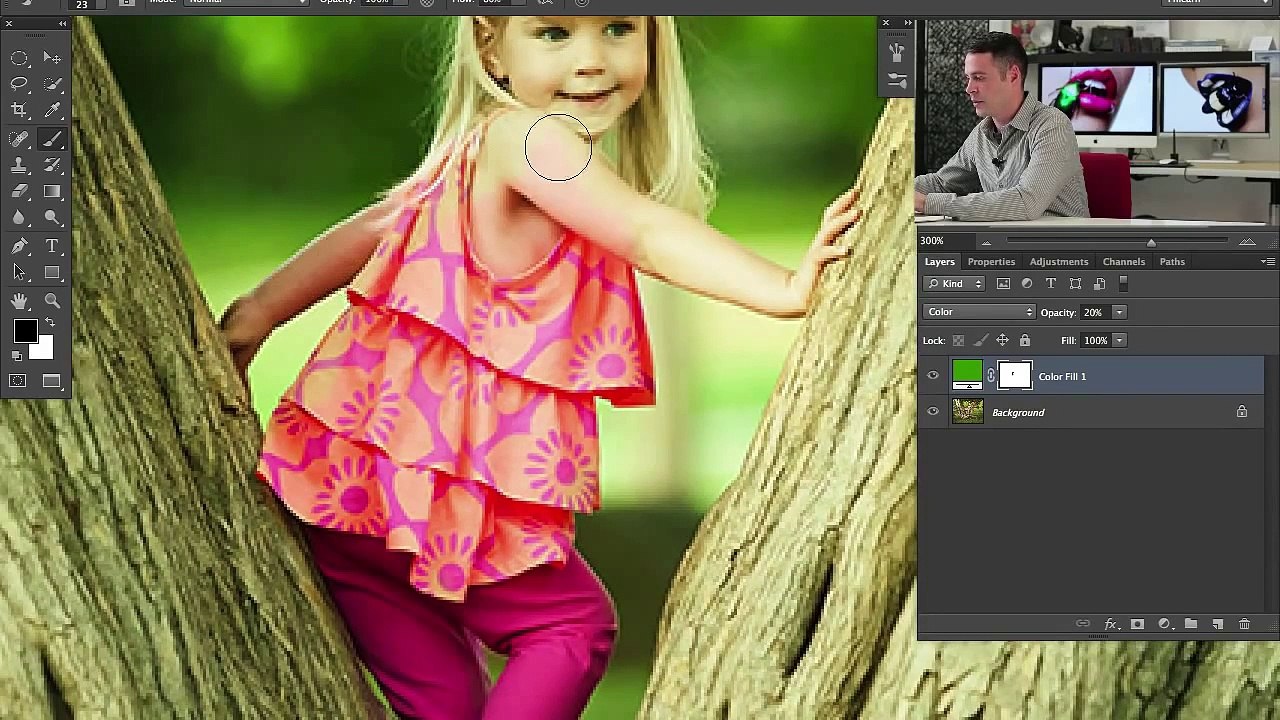Lock layer position
This screenshot has width=1280, height=720.
tap(1002, 341)
